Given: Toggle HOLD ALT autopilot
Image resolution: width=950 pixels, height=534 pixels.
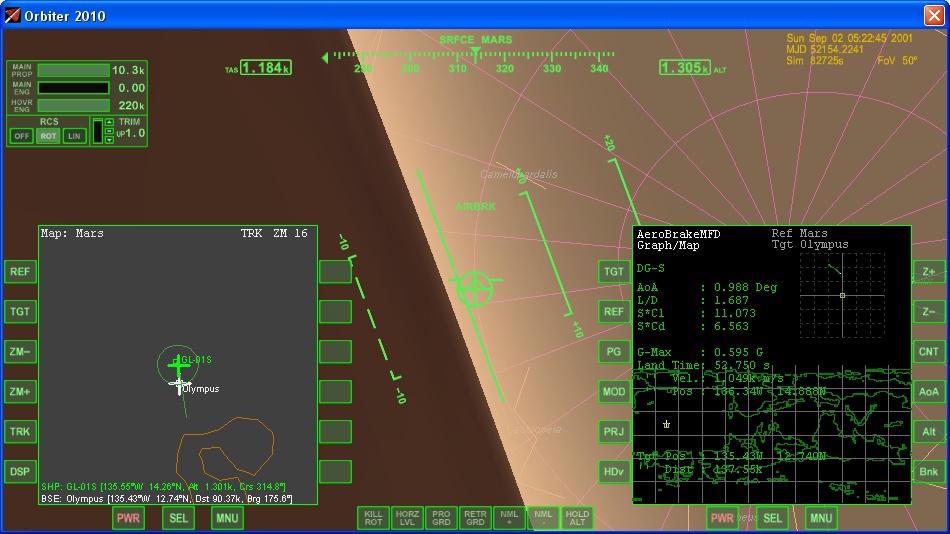Looking at the screenshot, I should pyautogui.click(x=577, y=517).
